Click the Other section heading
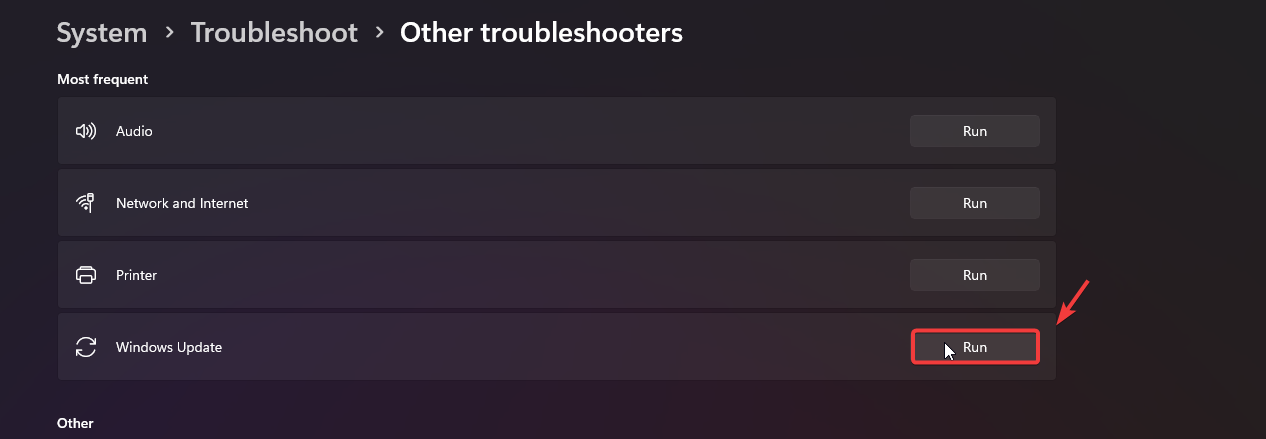 (76, 423)
